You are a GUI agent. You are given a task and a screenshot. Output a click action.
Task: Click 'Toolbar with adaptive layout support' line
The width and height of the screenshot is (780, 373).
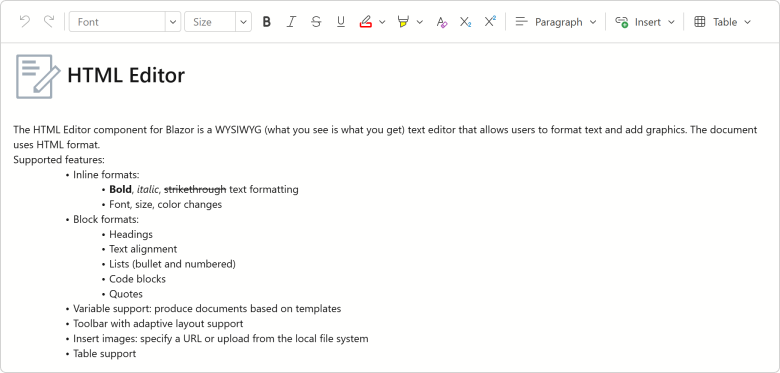pos(158,324)
